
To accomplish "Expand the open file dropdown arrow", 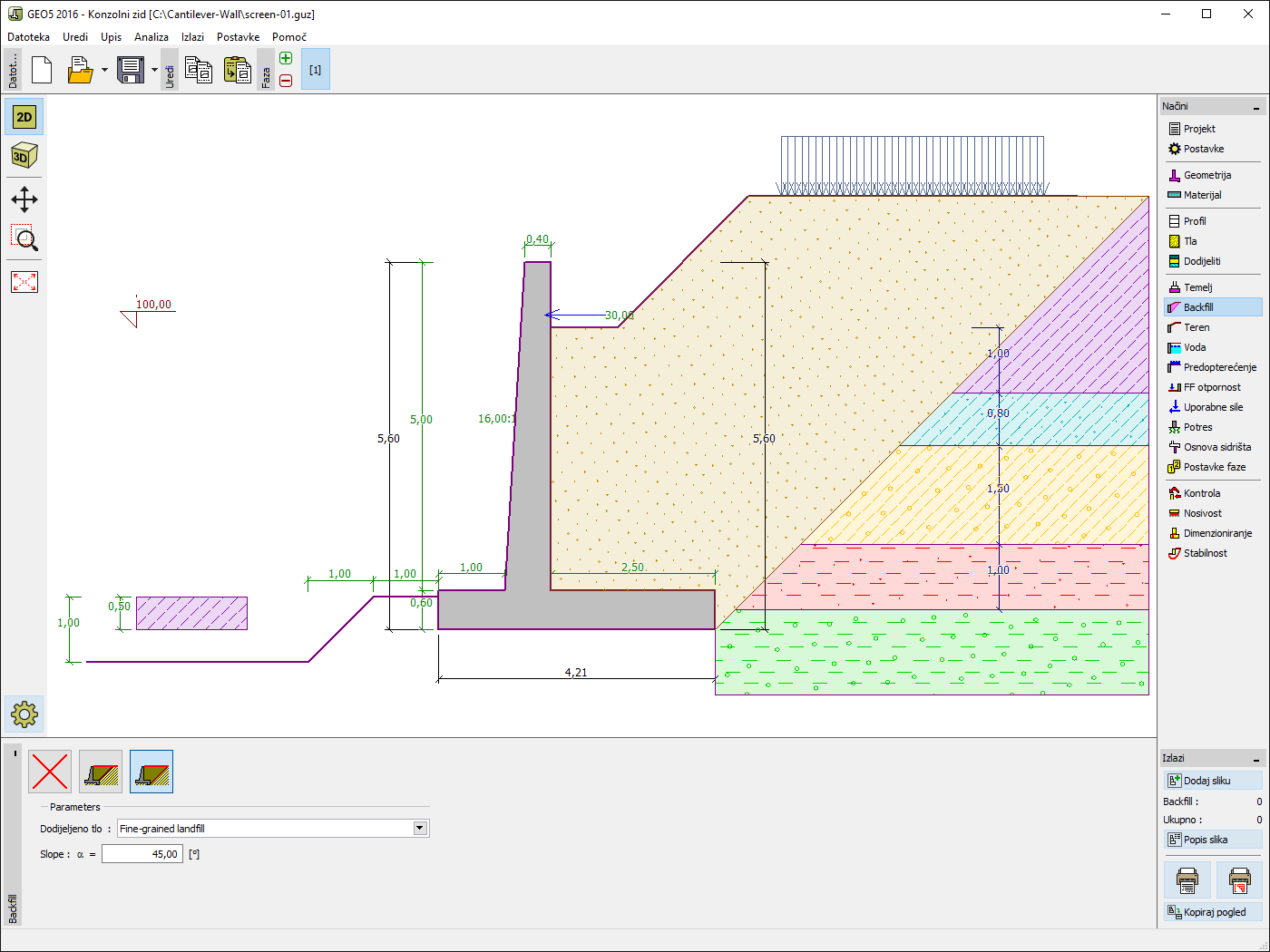I will (104, 70).
